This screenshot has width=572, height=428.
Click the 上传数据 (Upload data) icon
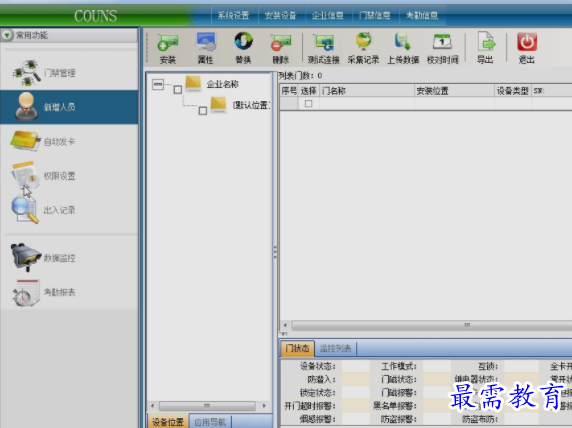403,42
